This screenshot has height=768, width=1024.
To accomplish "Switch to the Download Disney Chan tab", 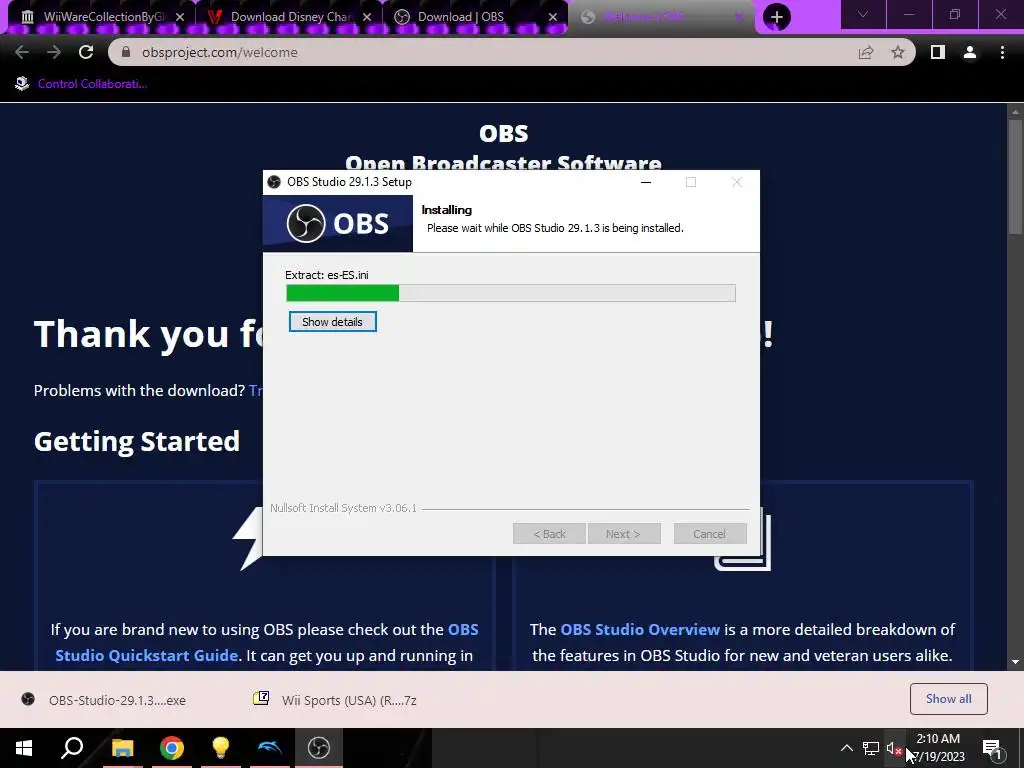I will [x=291, y=17].
